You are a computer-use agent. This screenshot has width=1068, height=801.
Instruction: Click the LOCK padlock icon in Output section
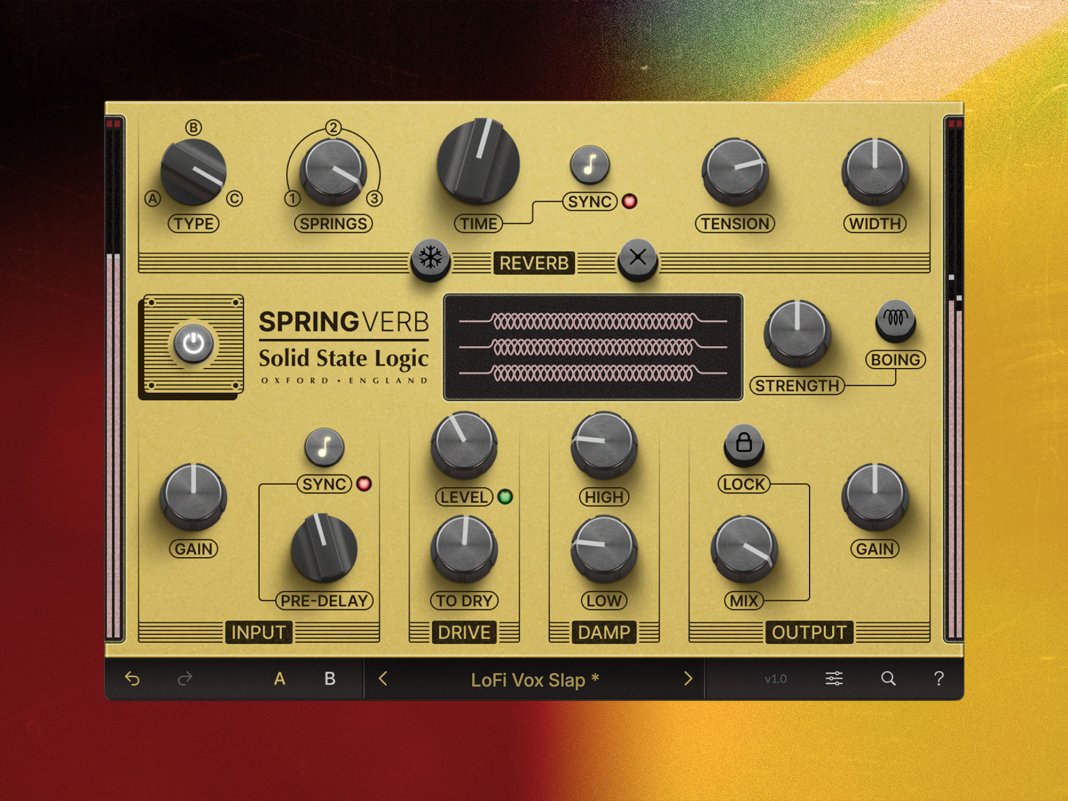click(x=743, y=446)
